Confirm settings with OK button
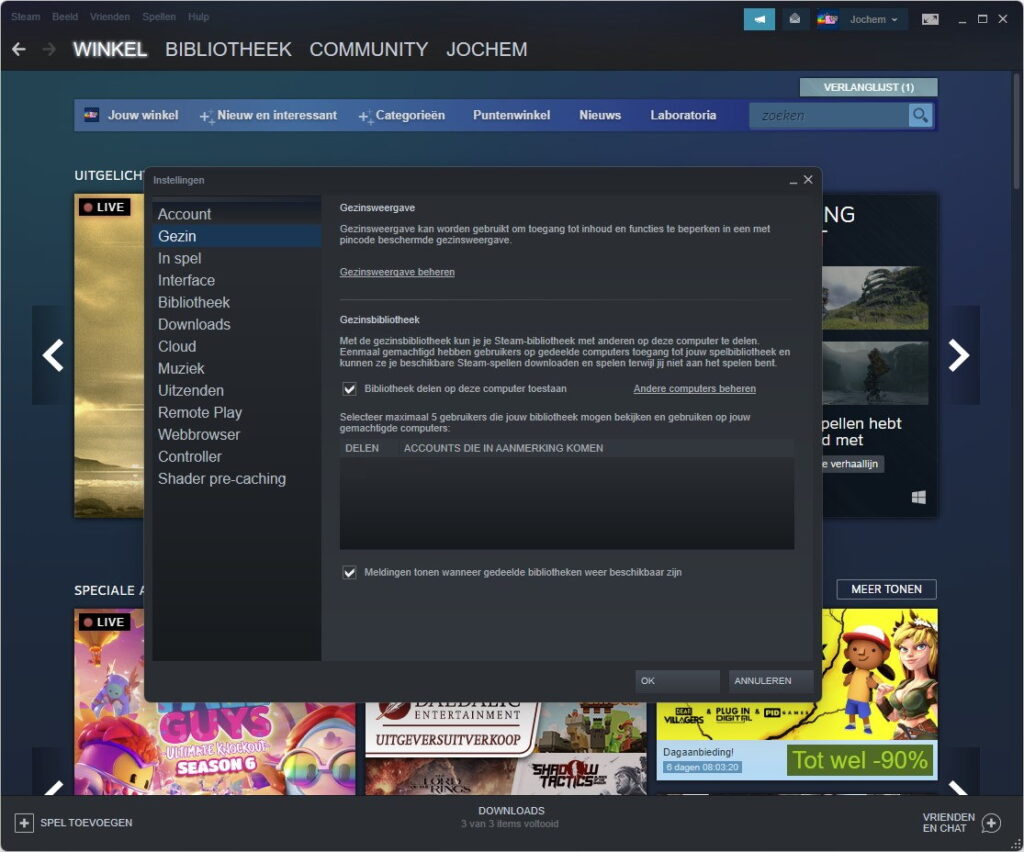The image size is (1024, 852). tap(677, 681)
